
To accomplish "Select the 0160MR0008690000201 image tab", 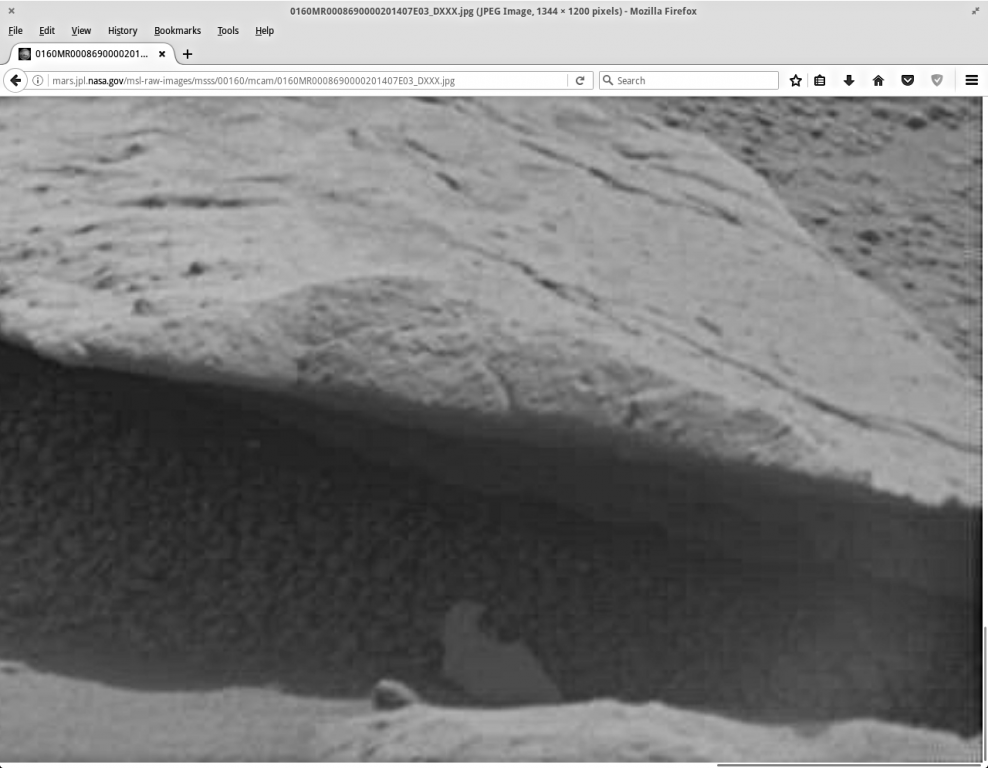I will [90, 54].
